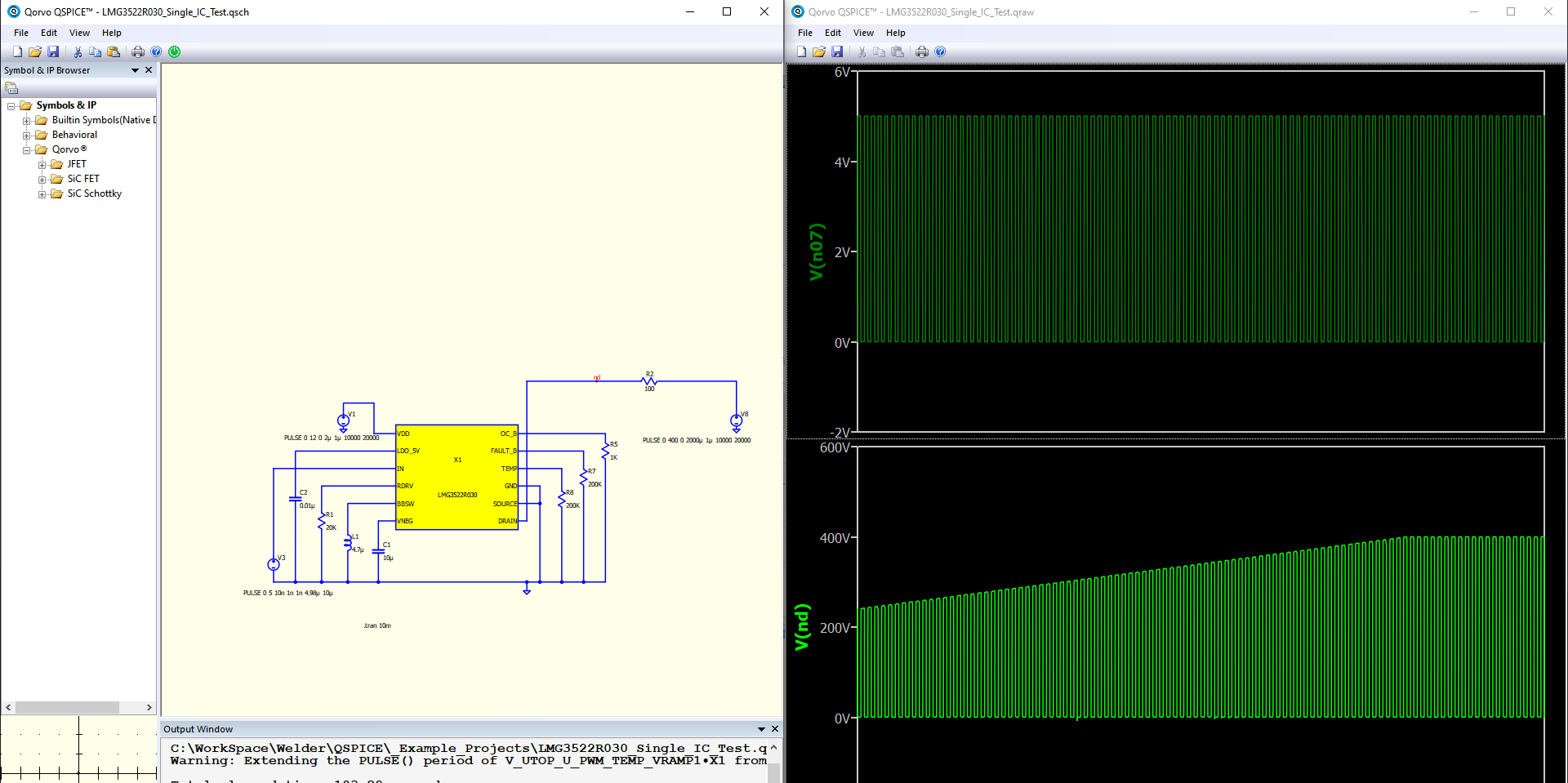Image resolution: width=1568 pixels, height=783 pixels.
Task: Open Help menu in waveform window
Action: coord(896,33)
